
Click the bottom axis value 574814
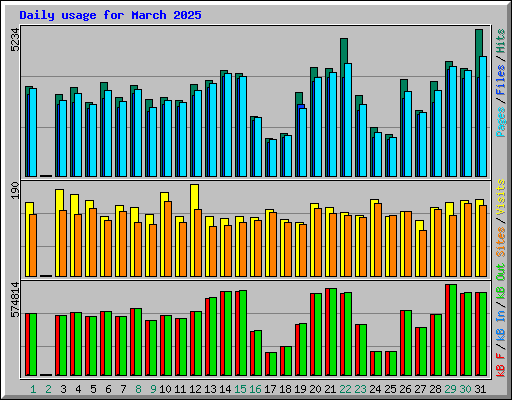pyautogui.click(x=15, y=300)
